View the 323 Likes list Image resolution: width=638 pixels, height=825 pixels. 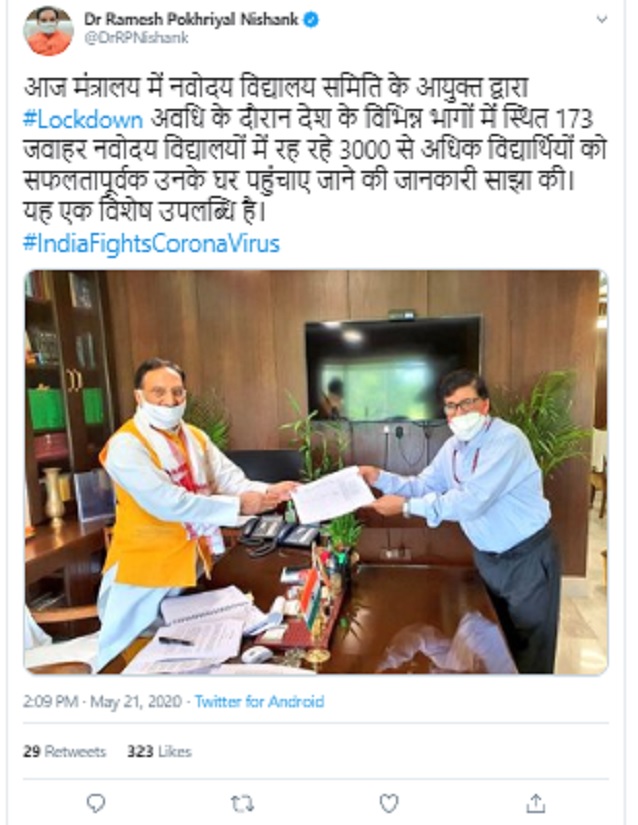click(x=159, y=751)
